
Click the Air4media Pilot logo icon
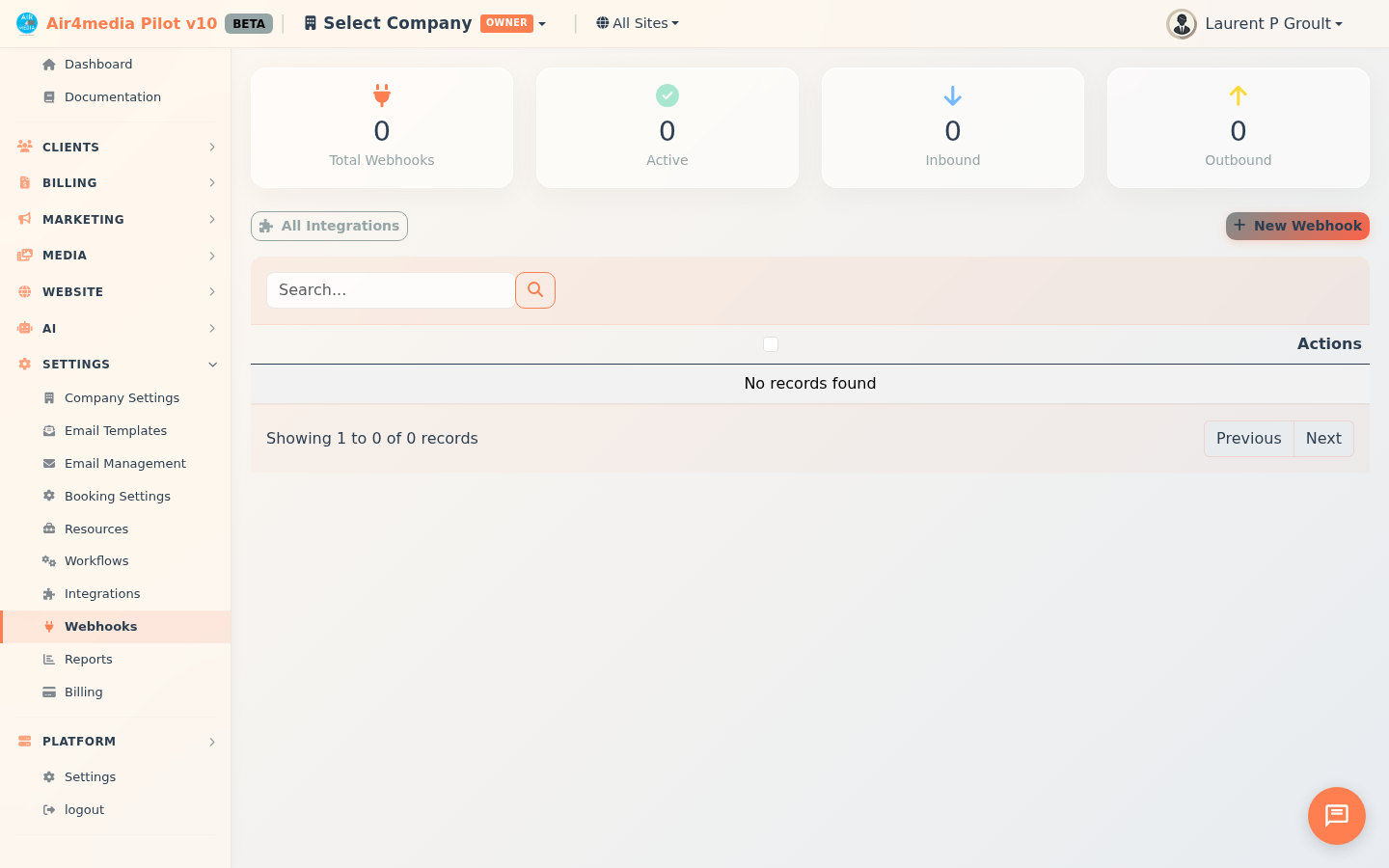tap(26, 21)
